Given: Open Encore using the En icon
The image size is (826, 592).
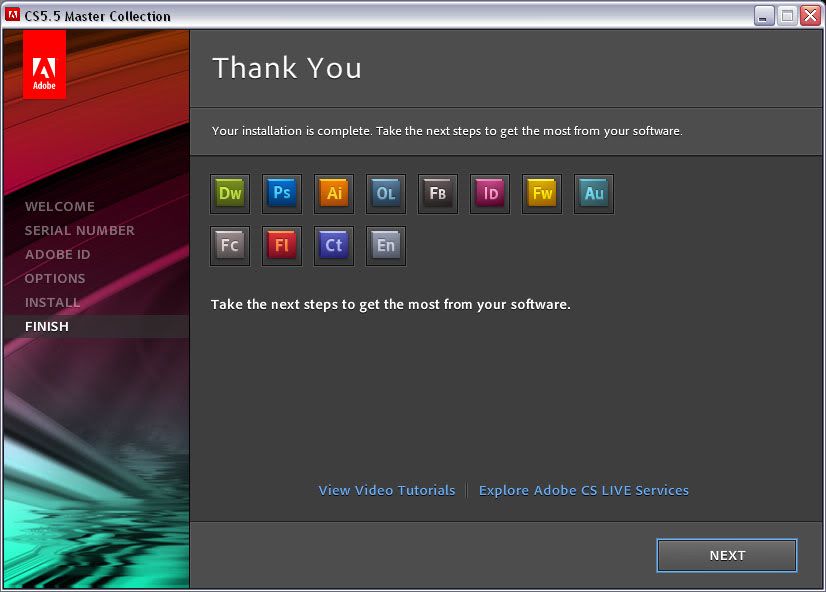Looking at the screenshot, I should 386,245.
